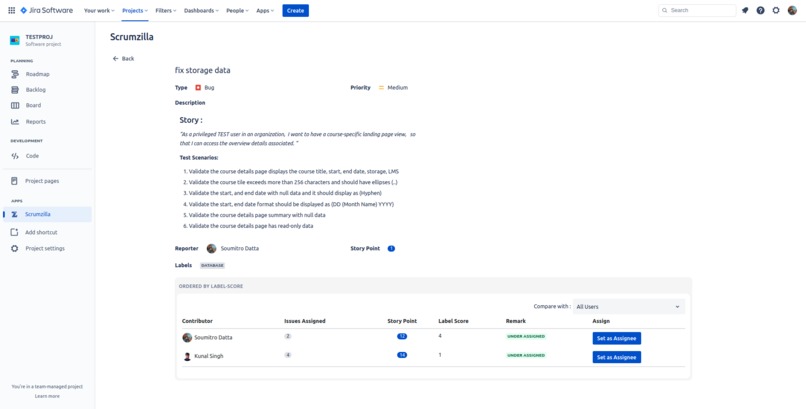Click the Backlog sidebar icon
The height and width of the screenshot is (409, 806).
[x=15, y=90]
